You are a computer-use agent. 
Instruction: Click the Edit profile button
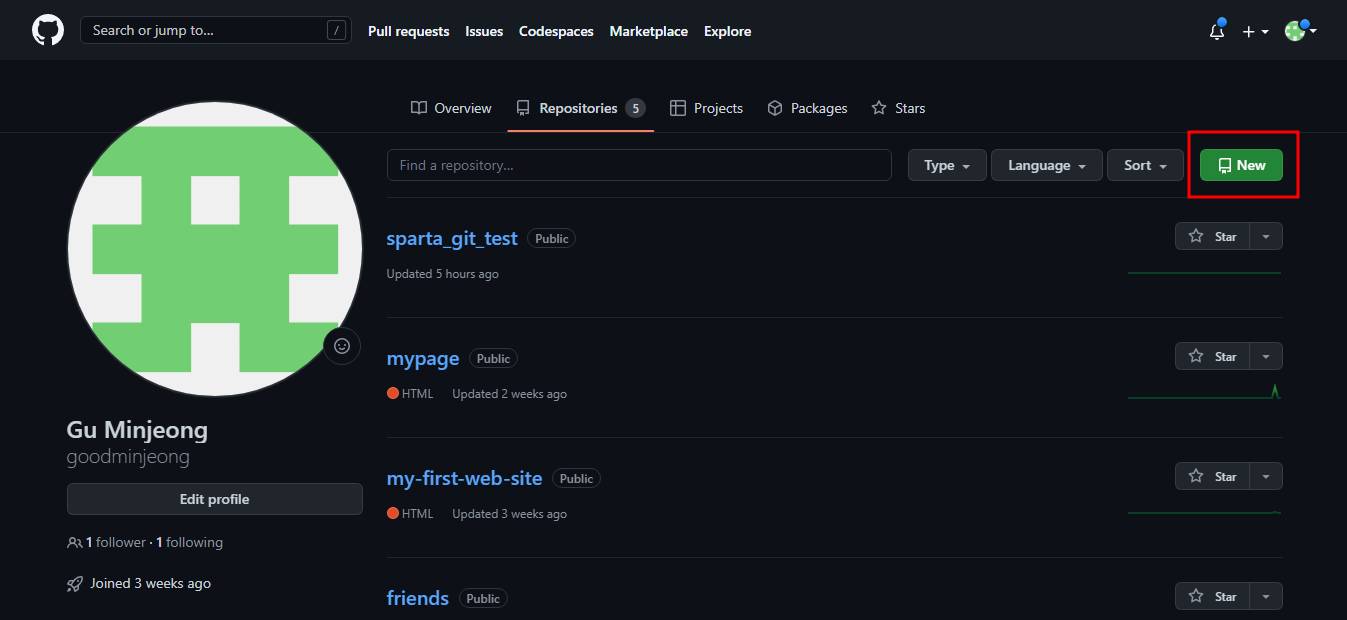pyautogui.click(x=215, y=499)
